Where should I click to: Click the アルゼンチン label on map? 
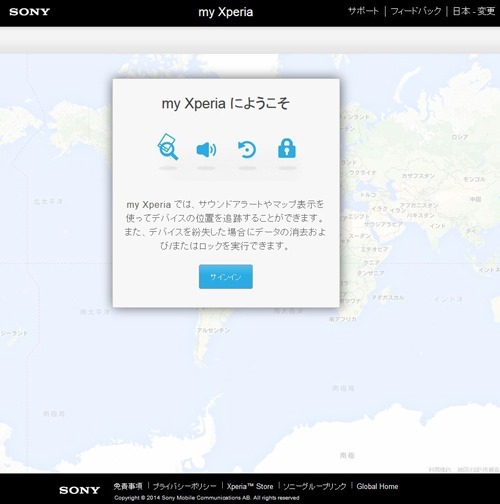[x=213, y=330]
